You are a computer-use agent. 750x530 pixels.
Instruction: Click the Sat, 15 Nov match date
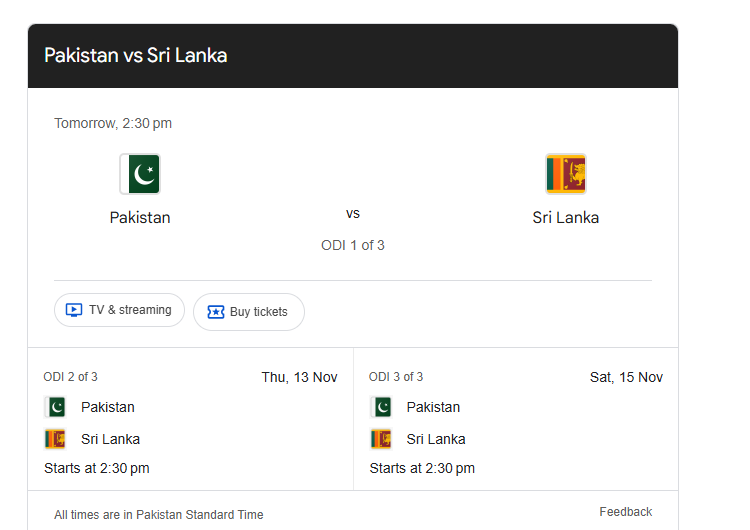[x=626, y=377]
